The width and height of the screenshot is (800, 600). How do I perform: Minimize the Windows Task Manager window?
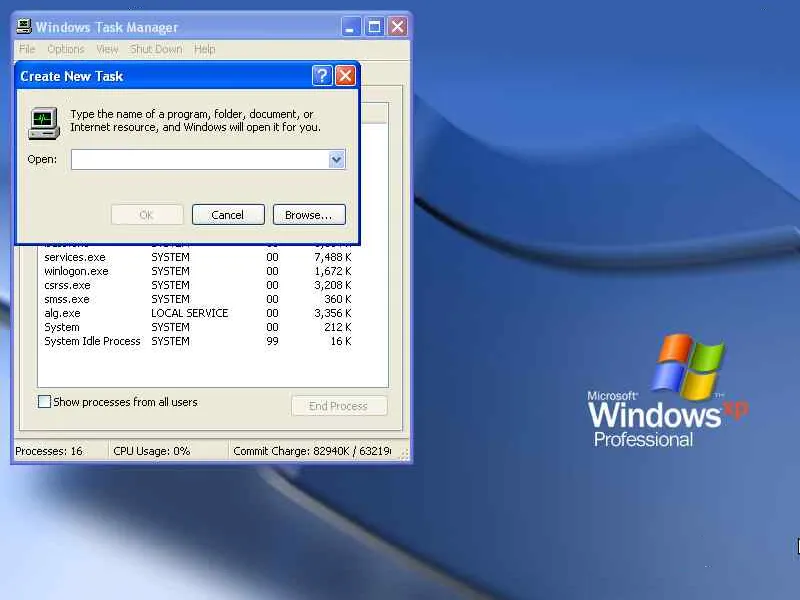click(x=351, y=27)
